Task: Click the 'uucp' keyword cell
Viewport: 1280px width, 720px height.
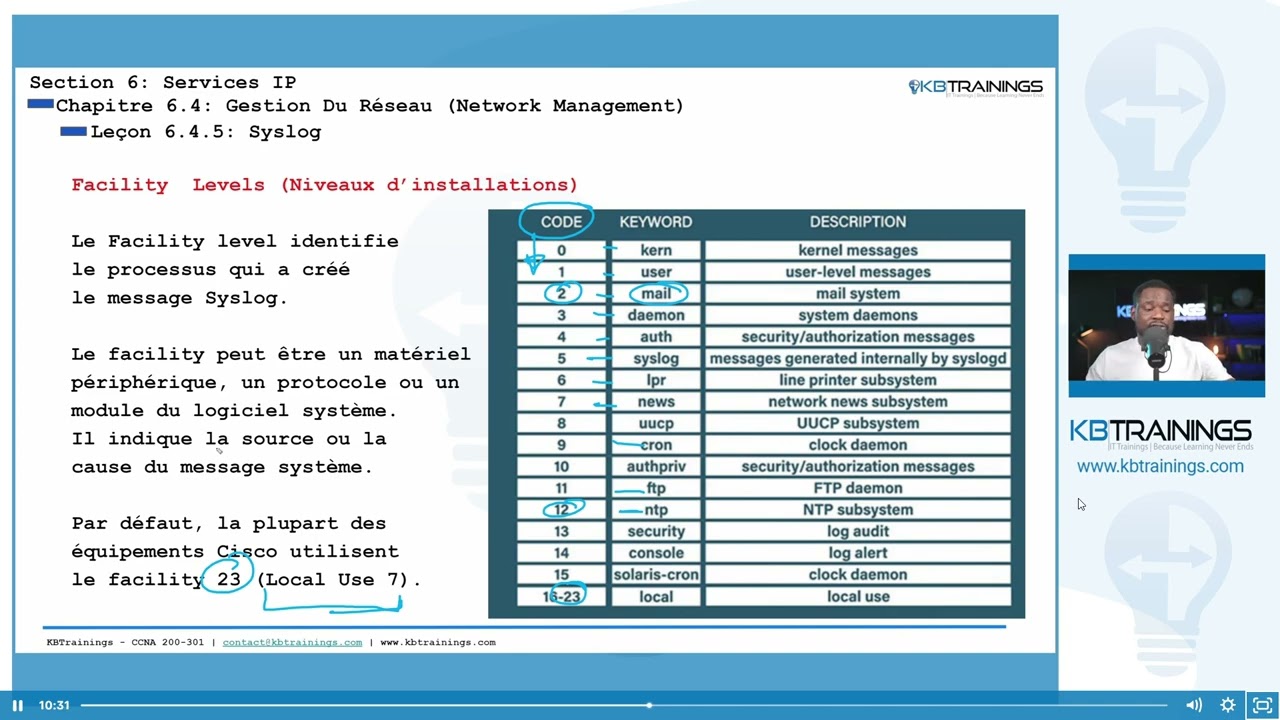Action: (x=656, y=423)
